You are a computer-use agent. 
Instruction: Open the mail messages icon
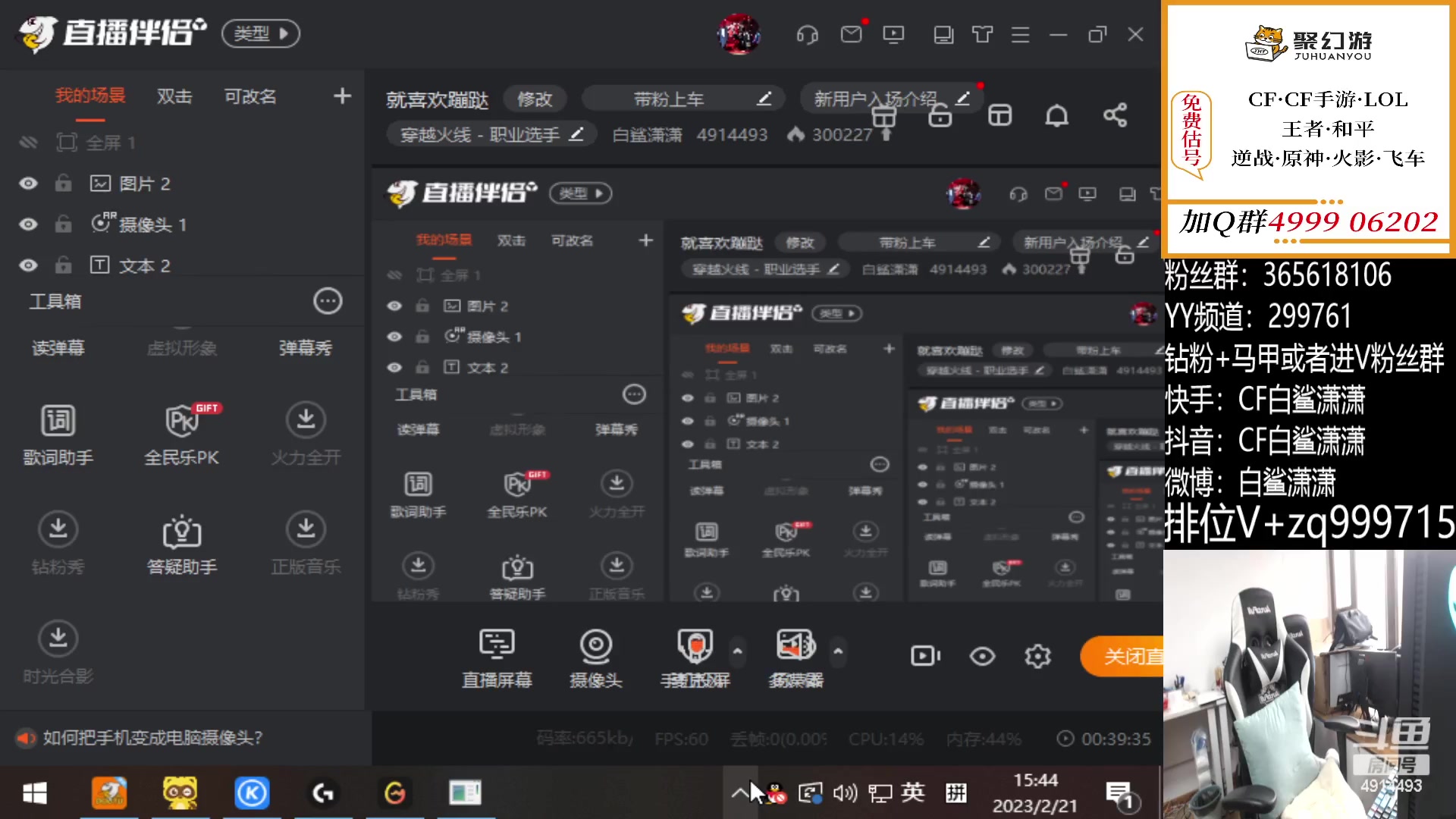tap(852, 34)
